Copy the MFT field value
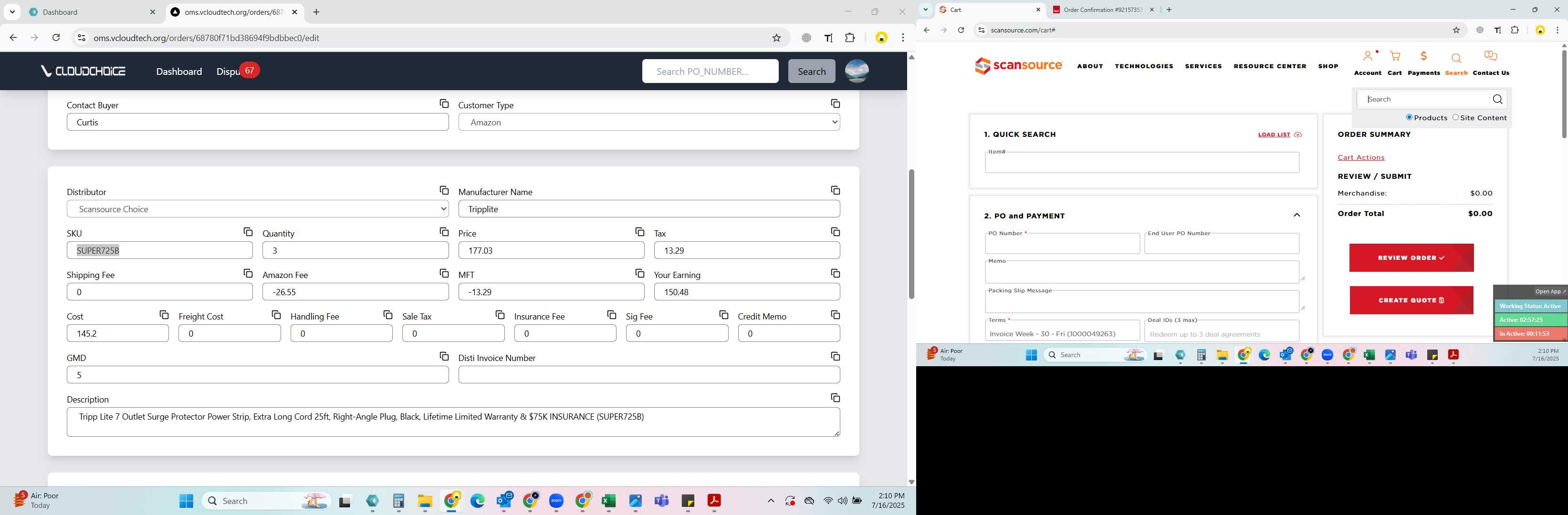The image size is (1568, 515). (639, 274)
